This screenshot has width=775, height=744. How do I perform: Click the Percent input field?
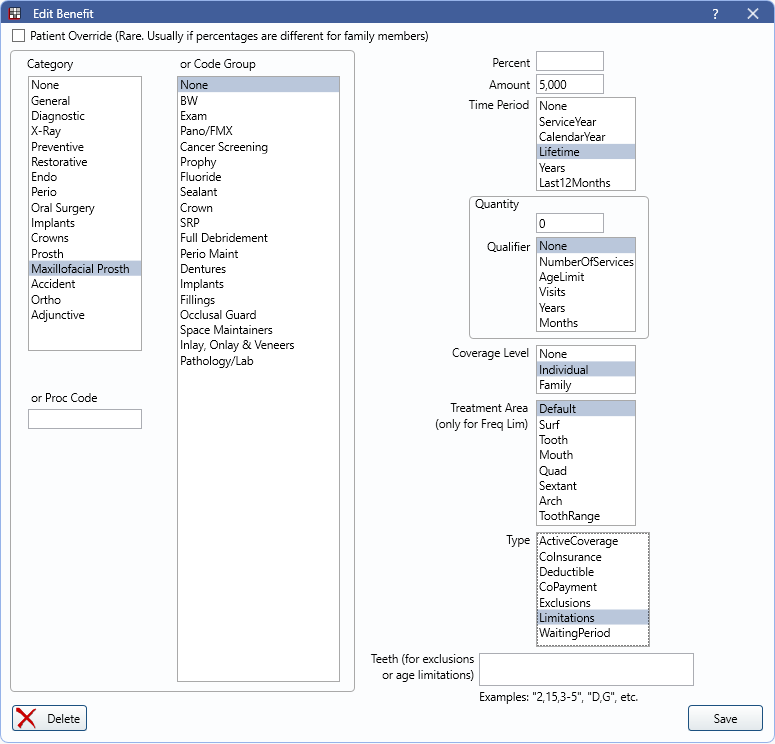tap(569, 62)
